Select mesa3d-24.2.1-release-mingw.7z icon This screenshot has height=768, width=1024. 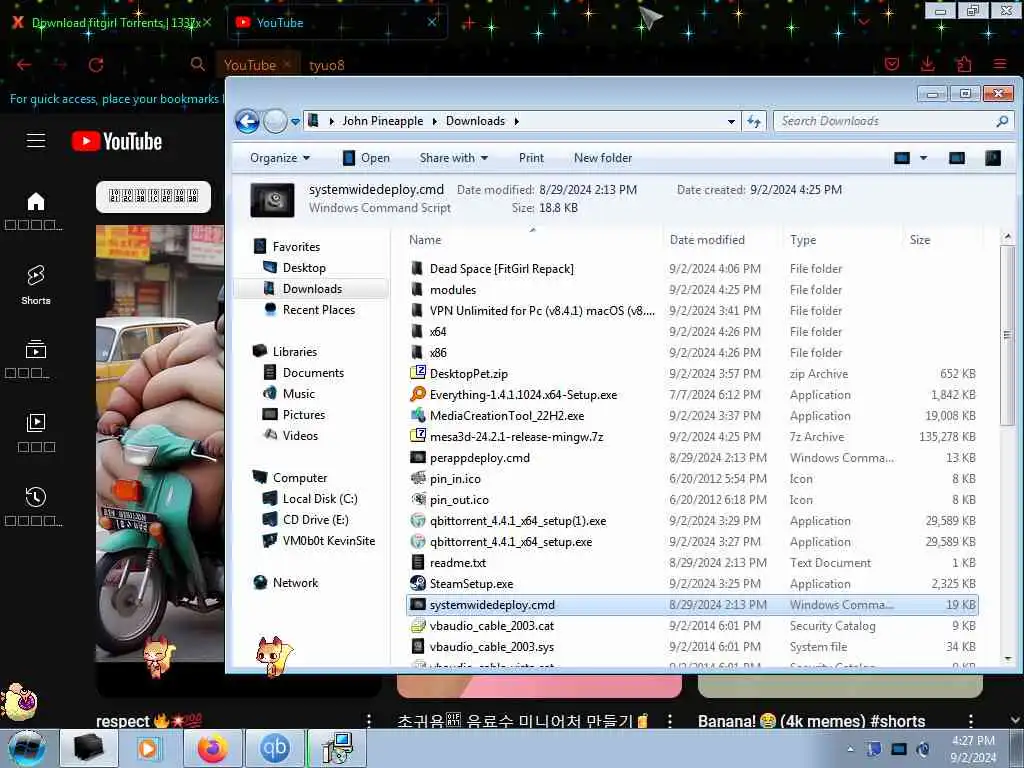pos(417,436)
